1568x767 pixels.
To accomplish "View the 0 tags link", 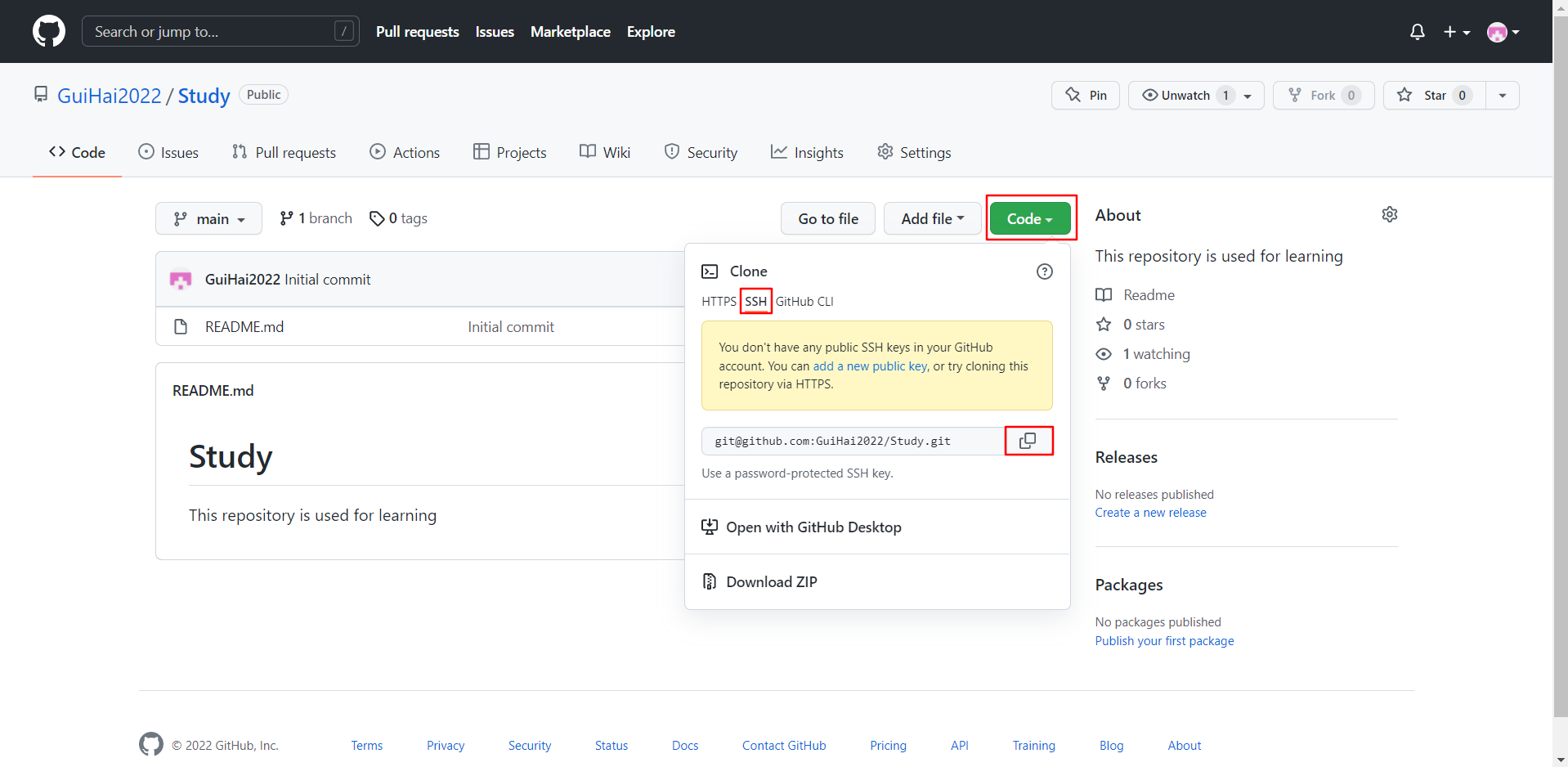I will click(x=398, y=218).
